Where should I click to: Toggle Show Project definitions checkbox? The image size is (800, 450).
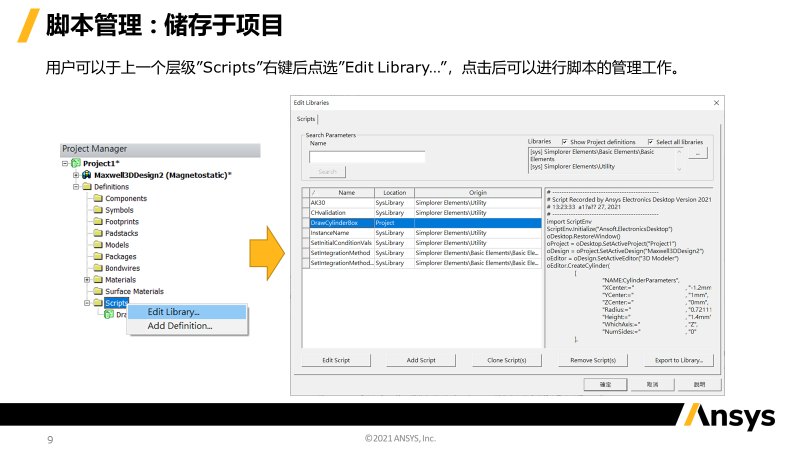coord(565,142)
